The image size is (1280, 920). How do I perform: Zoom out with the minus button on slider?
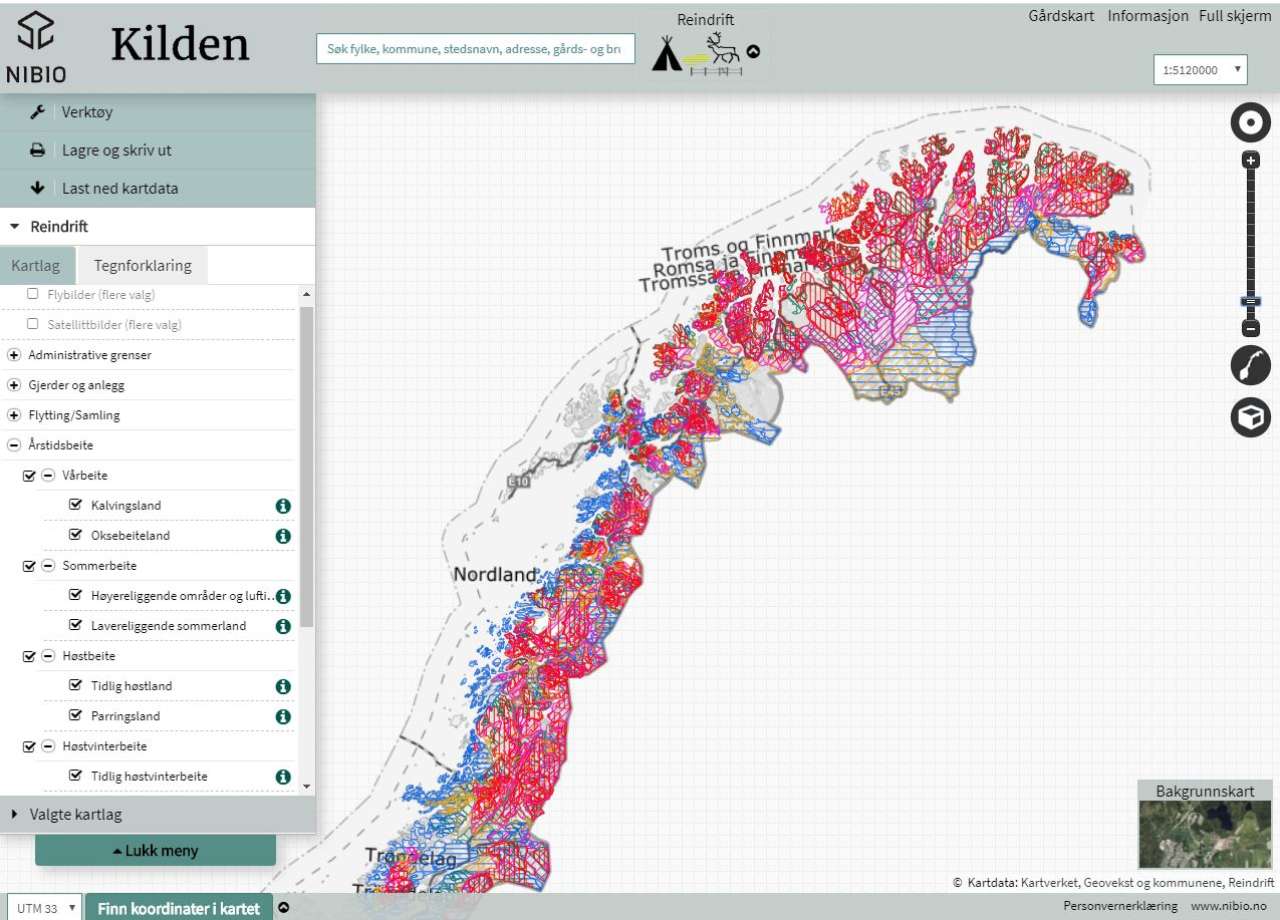point(1250,328)
